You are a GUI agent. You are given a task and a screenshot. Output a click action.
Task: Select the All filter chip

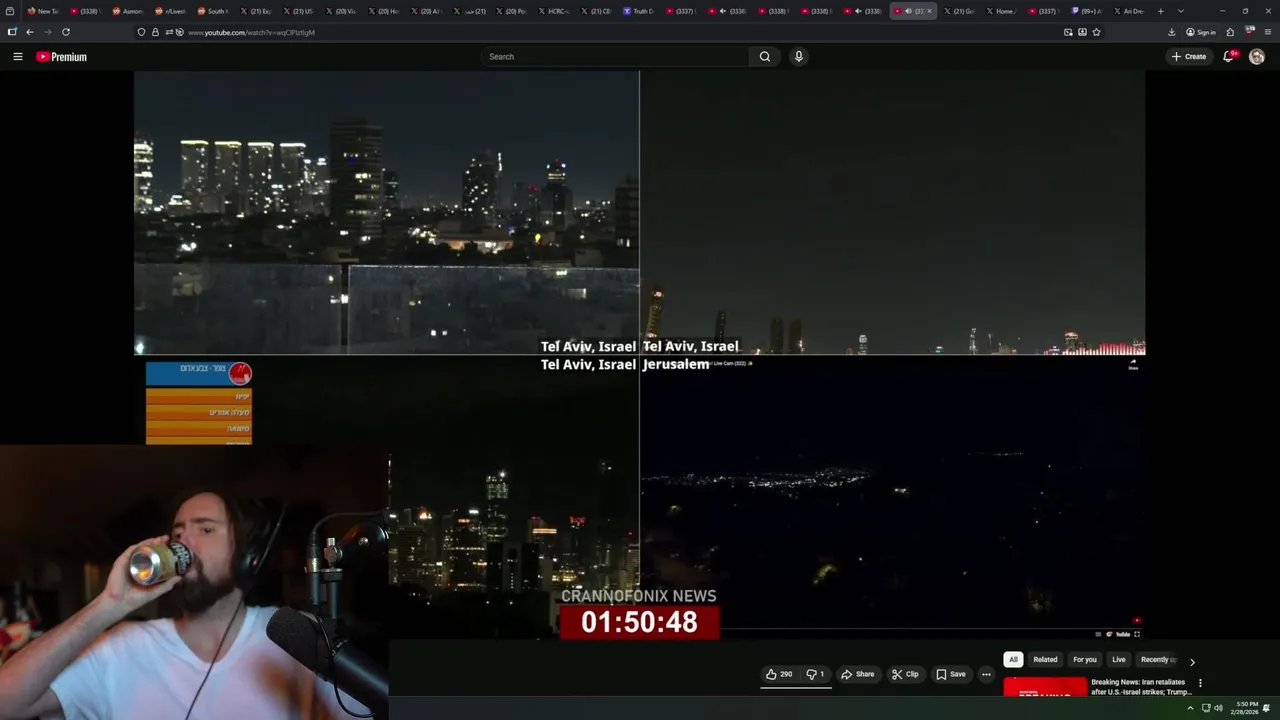(1013, 660)
